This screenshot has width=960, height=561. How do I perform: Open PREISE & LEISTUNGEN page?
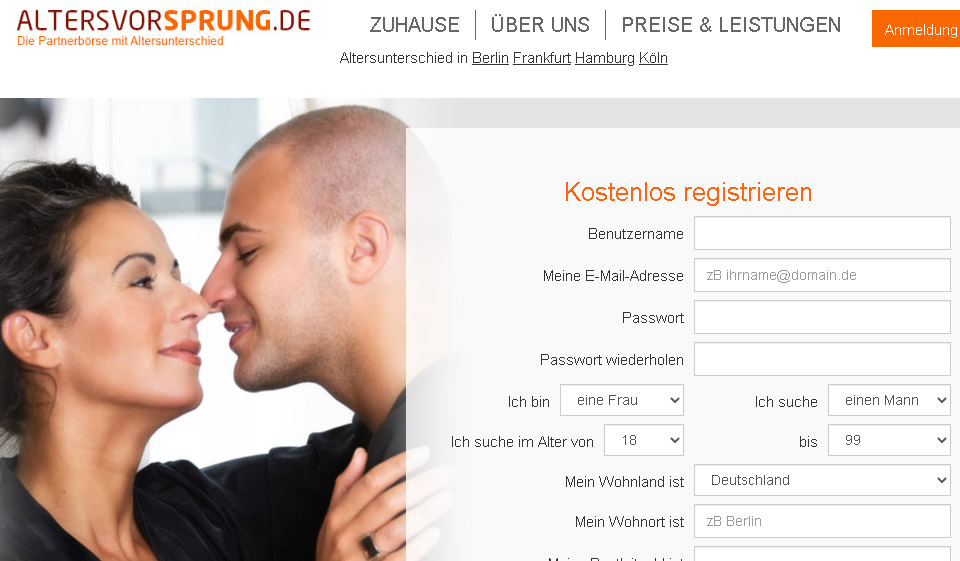(731, 25)
